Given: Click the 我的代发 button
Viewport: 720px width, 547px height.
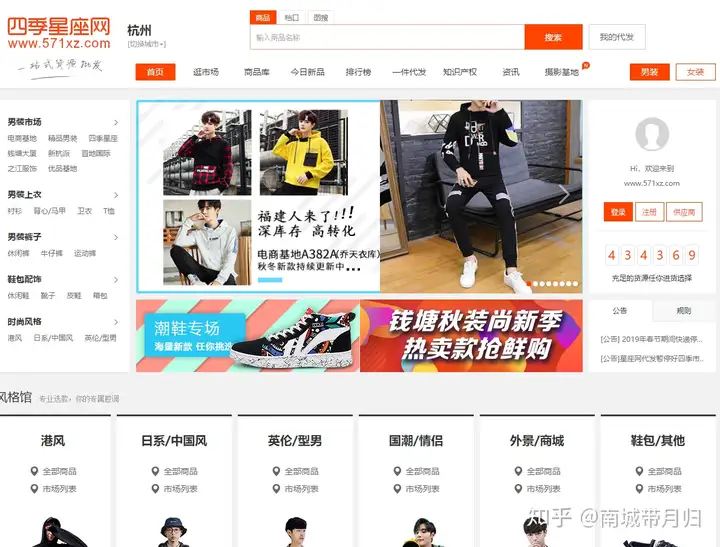Looking at the screenshot, I should 617,37.
